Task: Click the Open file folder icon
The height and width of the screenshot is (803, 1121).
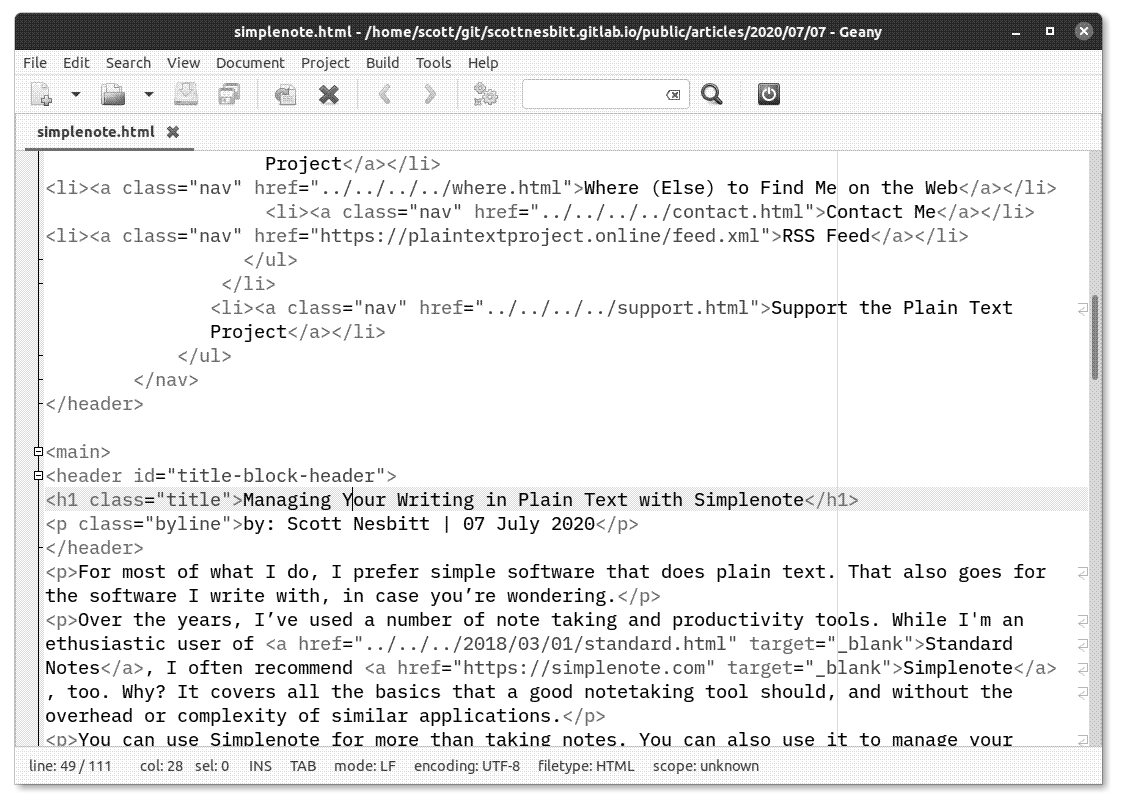Action: coord(113,94)
